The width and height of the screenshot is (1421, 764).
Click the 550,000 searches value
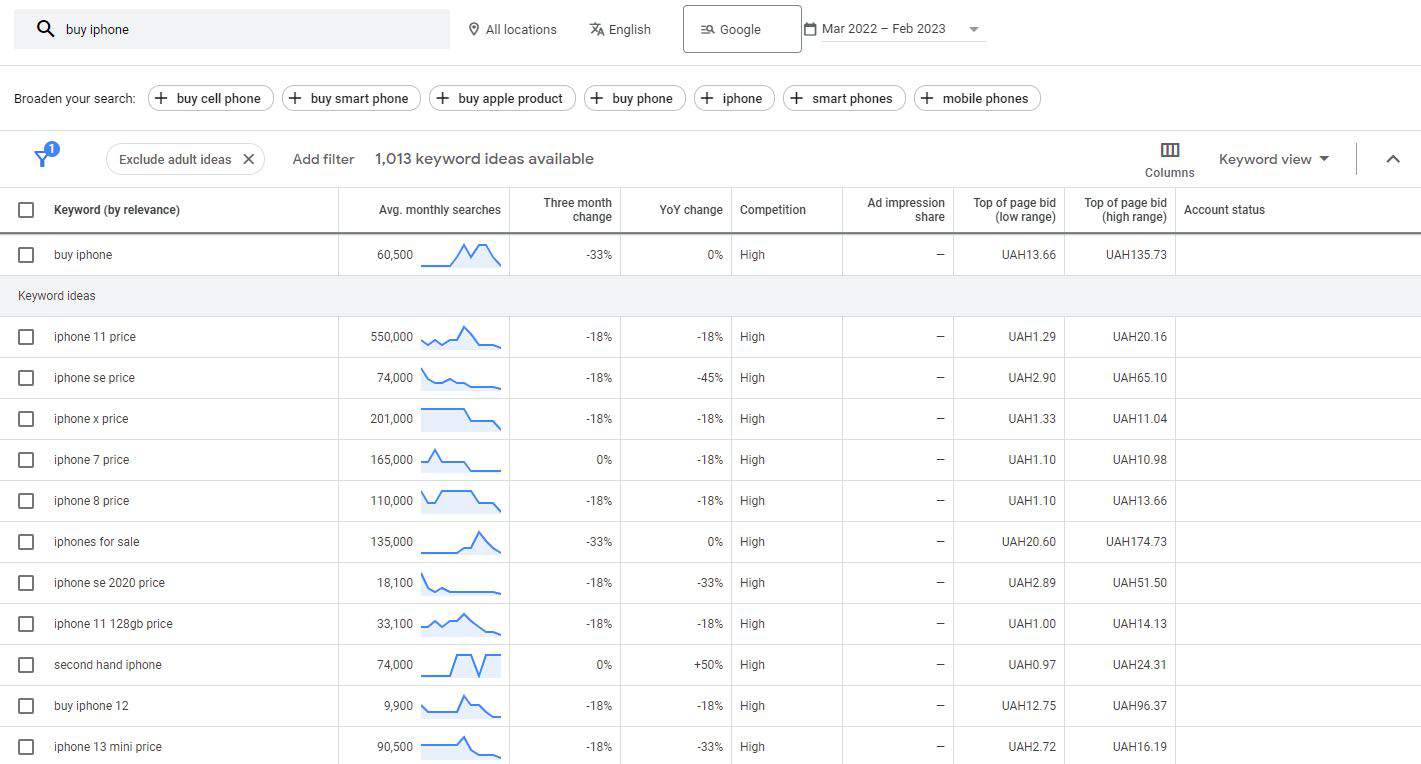(x=391, y=337)
